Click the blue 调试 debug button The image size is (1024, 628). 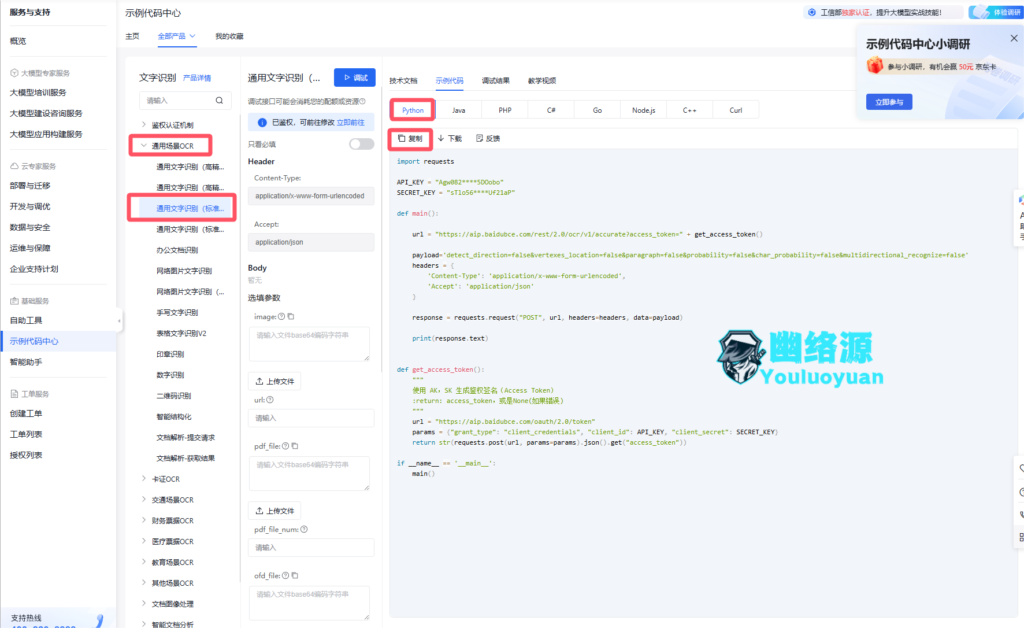tap(355, 78)
